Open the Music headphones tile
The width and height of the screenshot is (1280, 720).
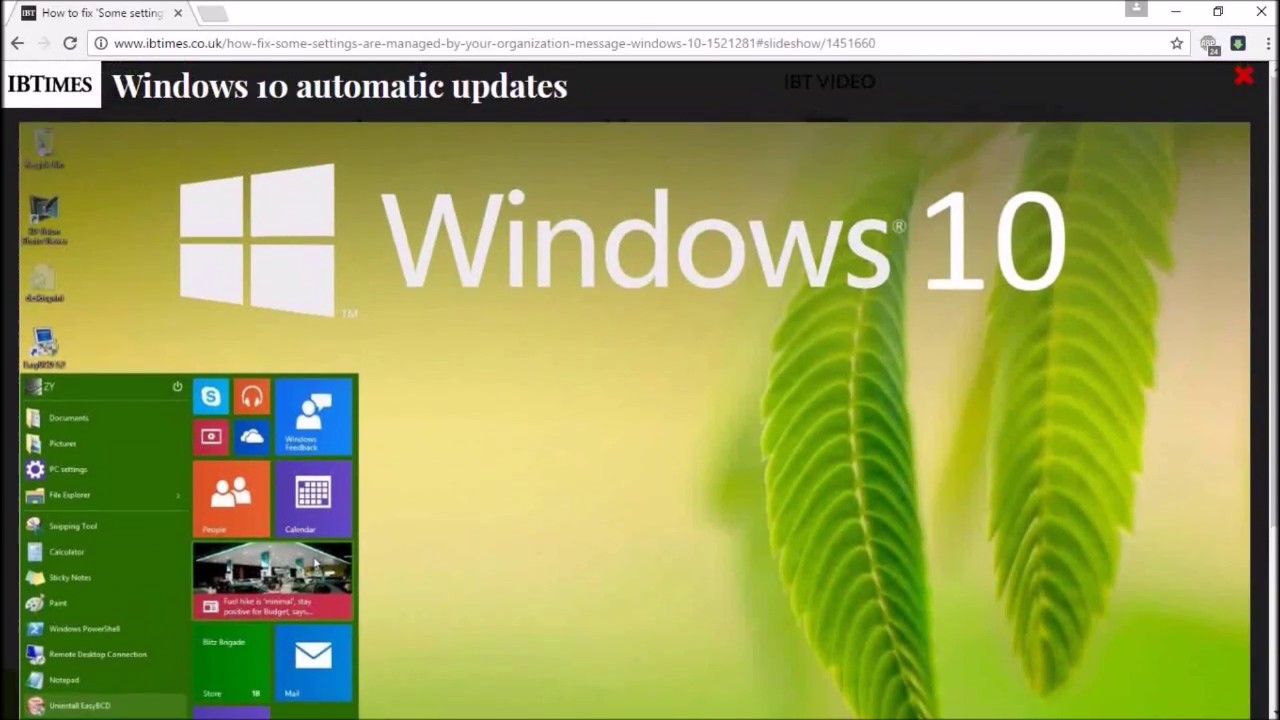252,397
